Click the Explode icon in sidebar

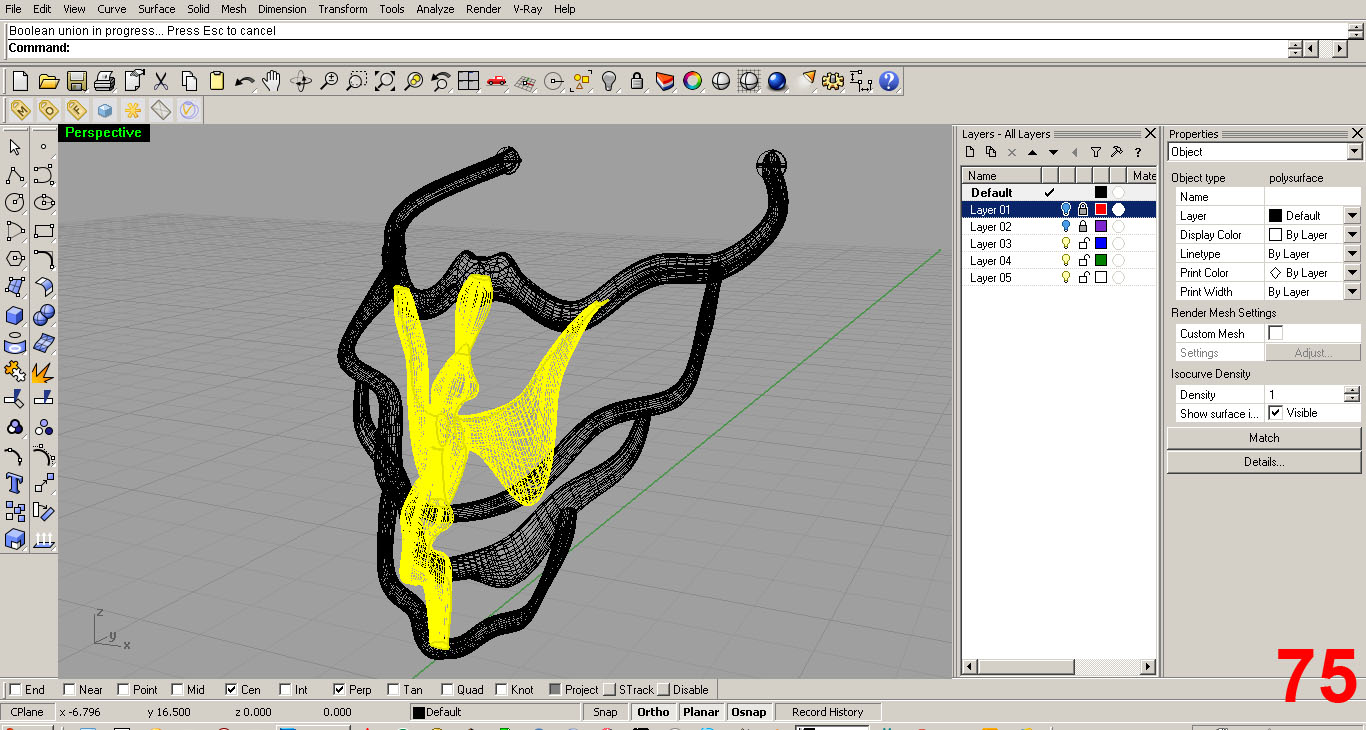pyautogui.click(x=43, y=371)
